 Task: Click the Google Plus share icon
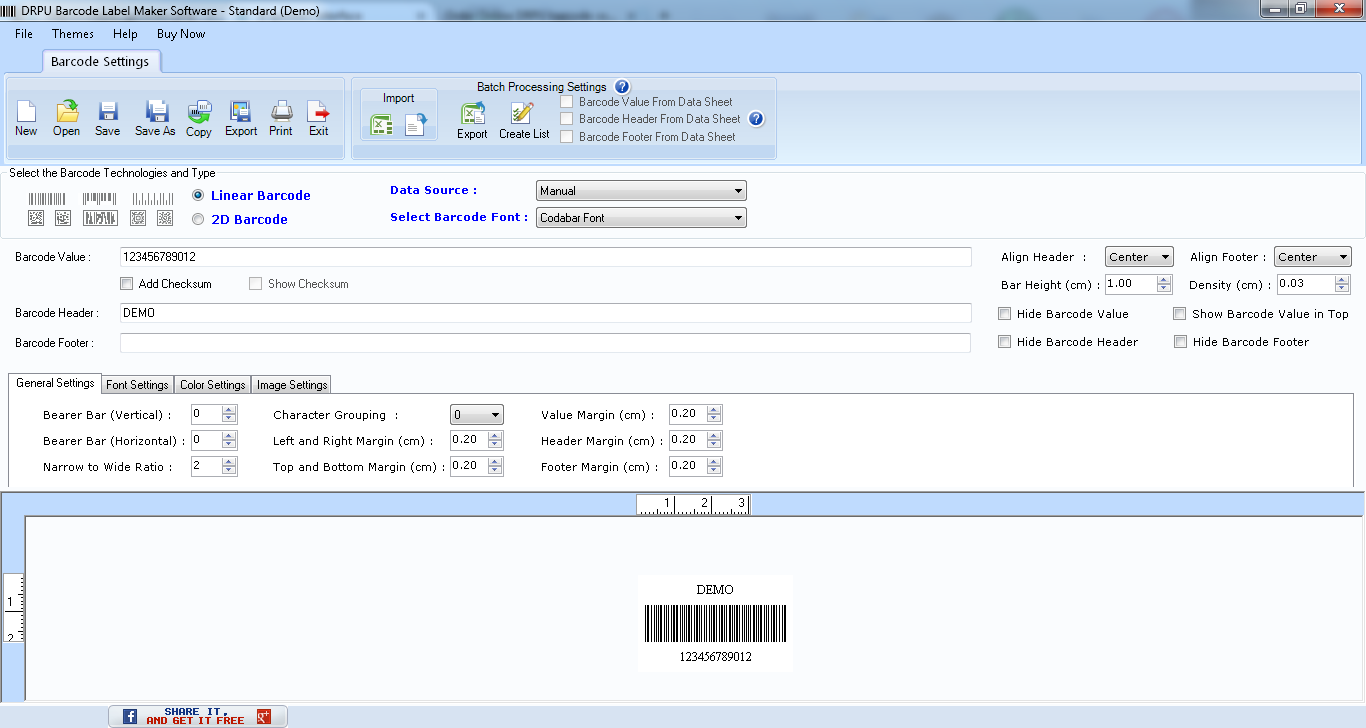click(264, 716)
